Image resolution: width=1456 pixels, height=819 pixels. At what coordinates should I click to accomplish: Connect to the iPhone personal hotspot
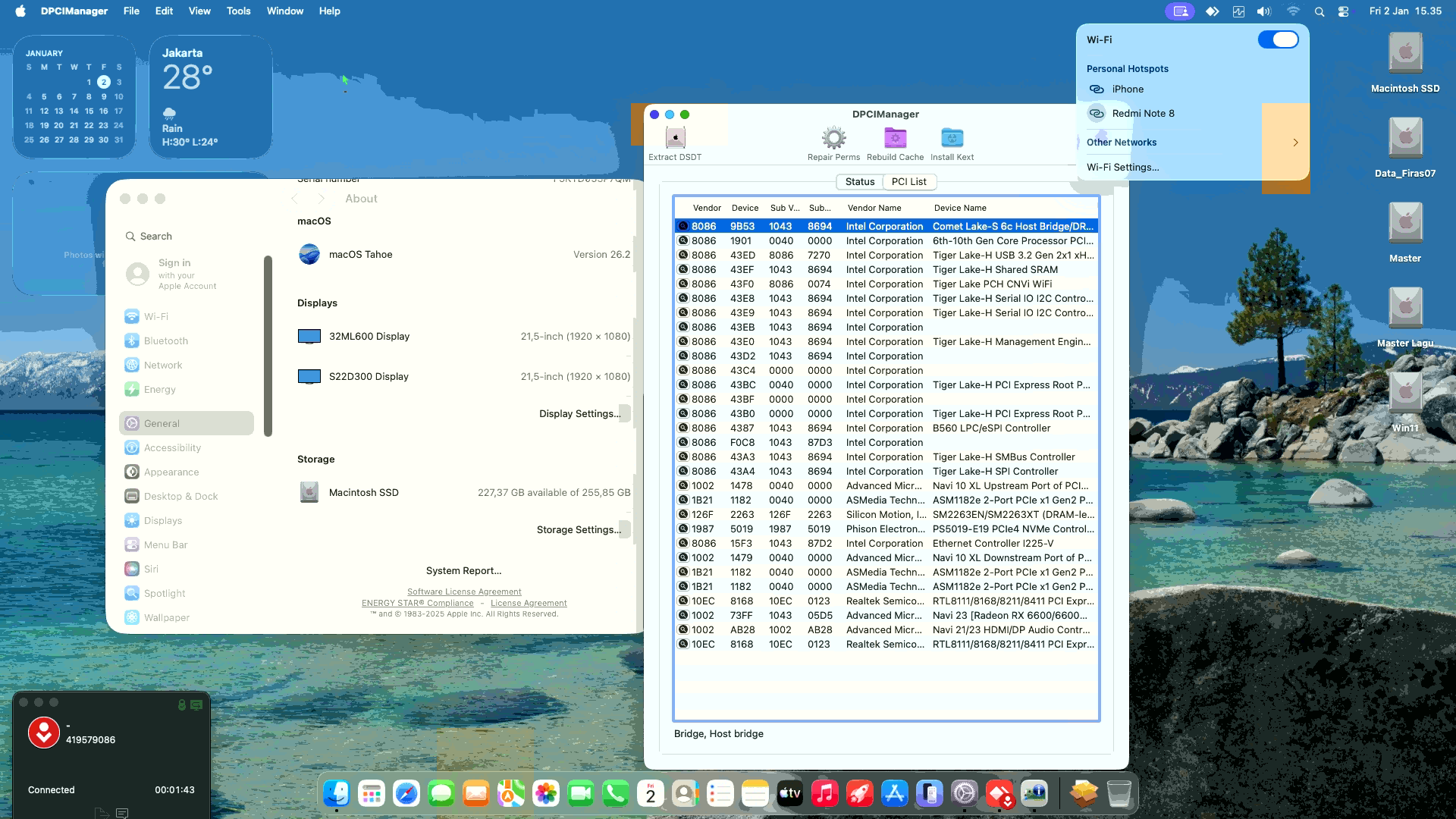pos(1193,89)
